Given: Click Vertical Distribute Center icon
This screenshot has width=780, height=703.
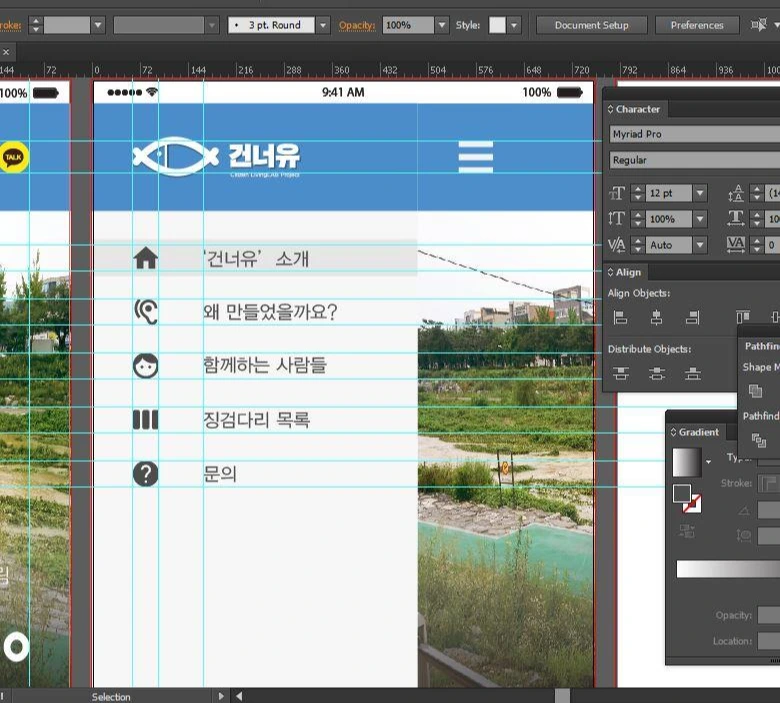Looking at the screenshot, I should 657,373.
